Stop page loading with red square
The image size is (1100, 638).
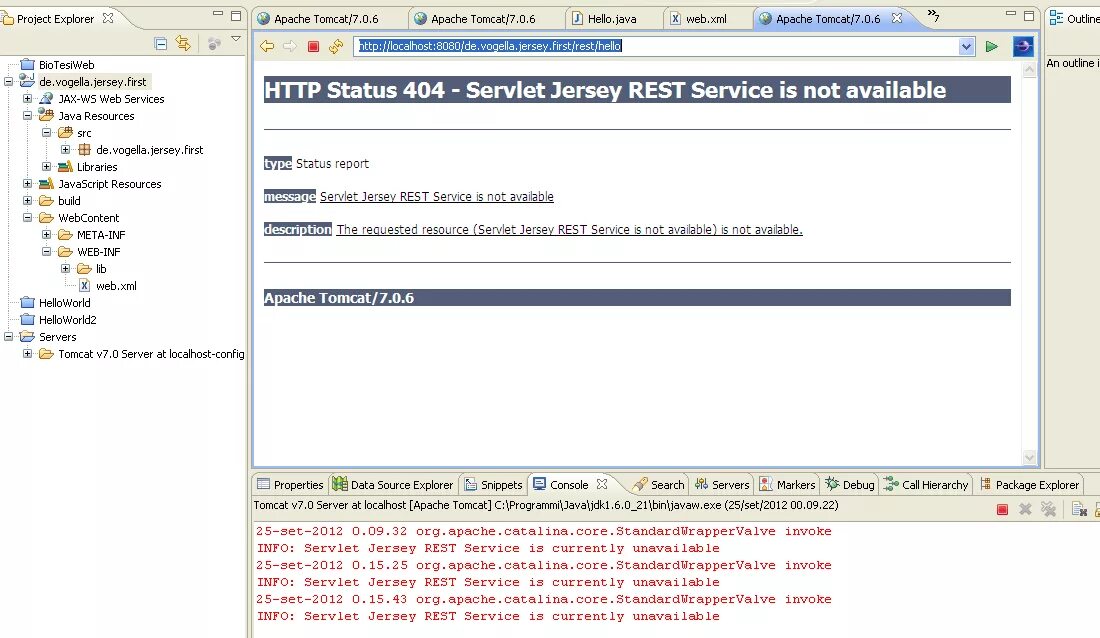[314, 46]
